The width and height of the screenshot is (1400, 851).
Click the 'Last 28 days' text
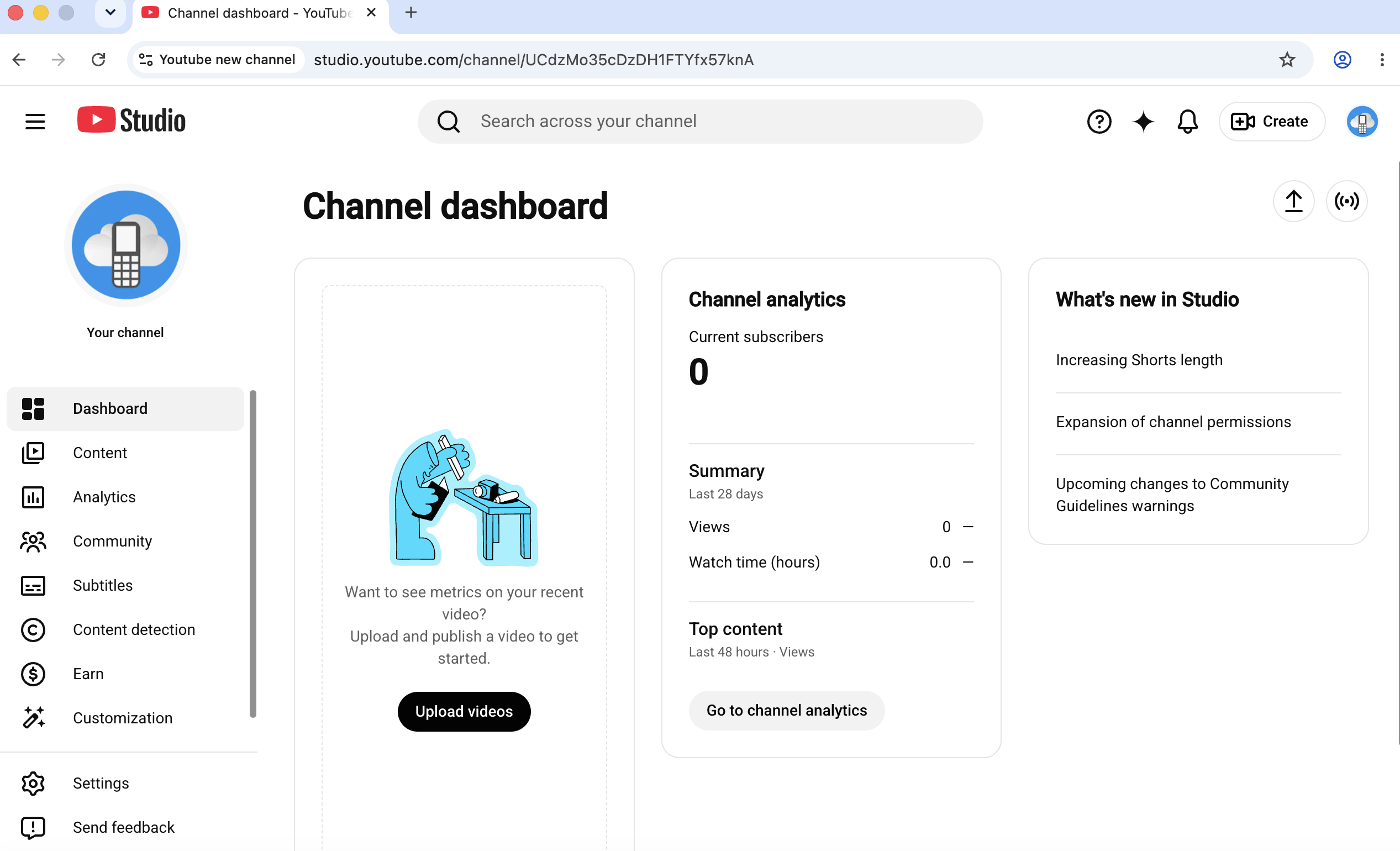tap(725, 494)
